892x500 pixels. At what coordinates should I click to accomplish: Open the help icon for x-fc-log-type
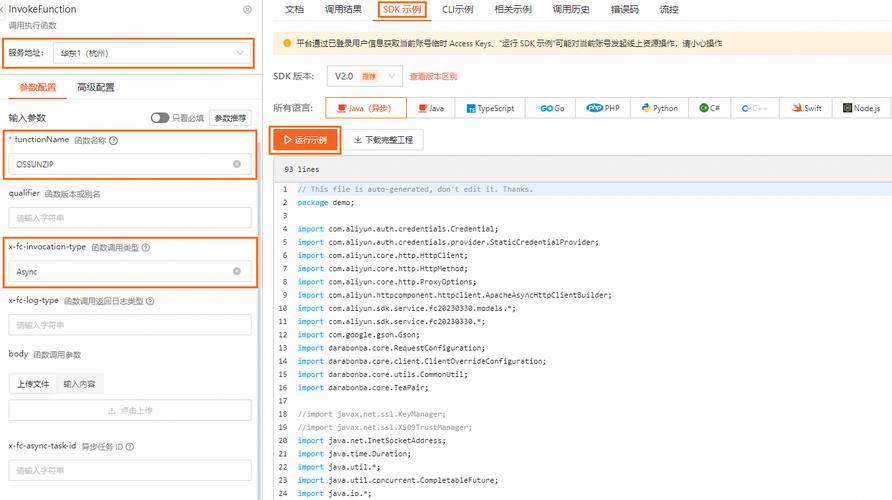(x=150, y=301)
